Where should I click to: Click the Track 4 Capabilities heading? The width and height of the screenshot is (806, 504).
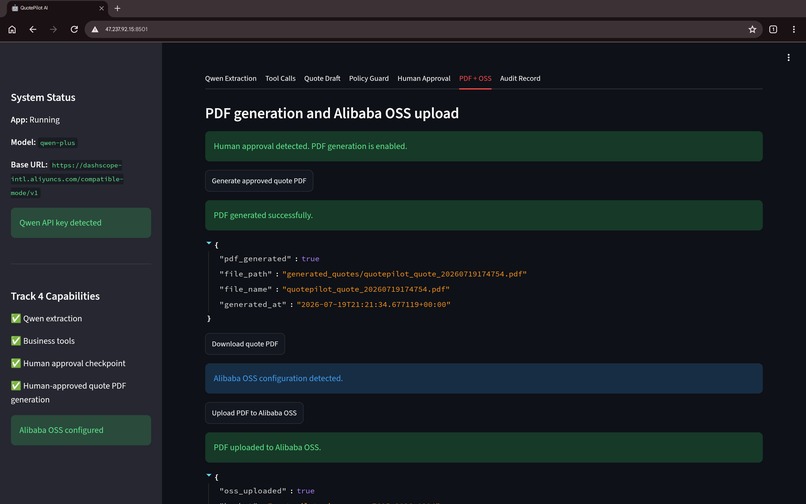point(55,296)
